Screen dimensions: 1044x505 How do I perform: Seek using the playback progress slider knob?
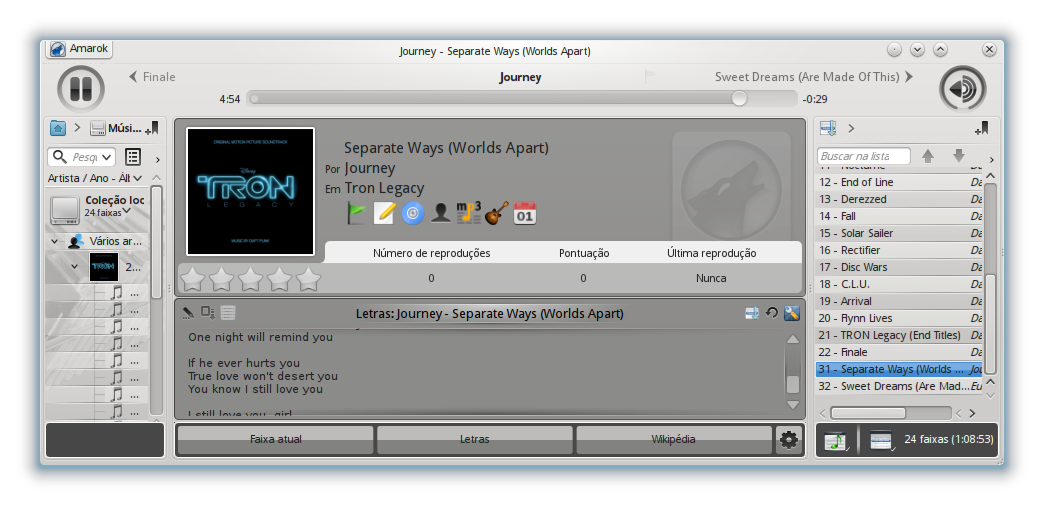point(739,99)
